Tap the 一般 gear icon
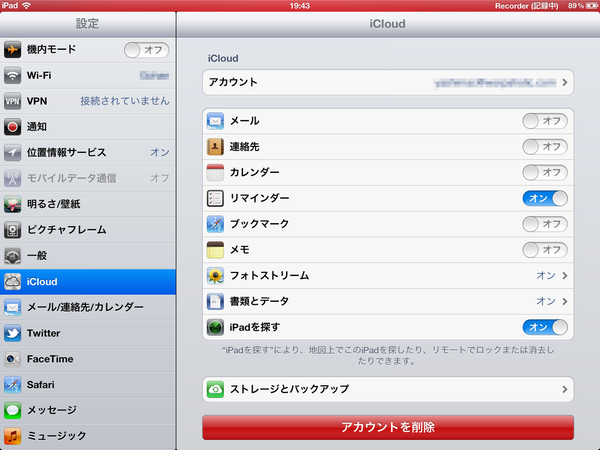Screen dimensions: 600x450 pyautogui.click(x=12, y=256)
